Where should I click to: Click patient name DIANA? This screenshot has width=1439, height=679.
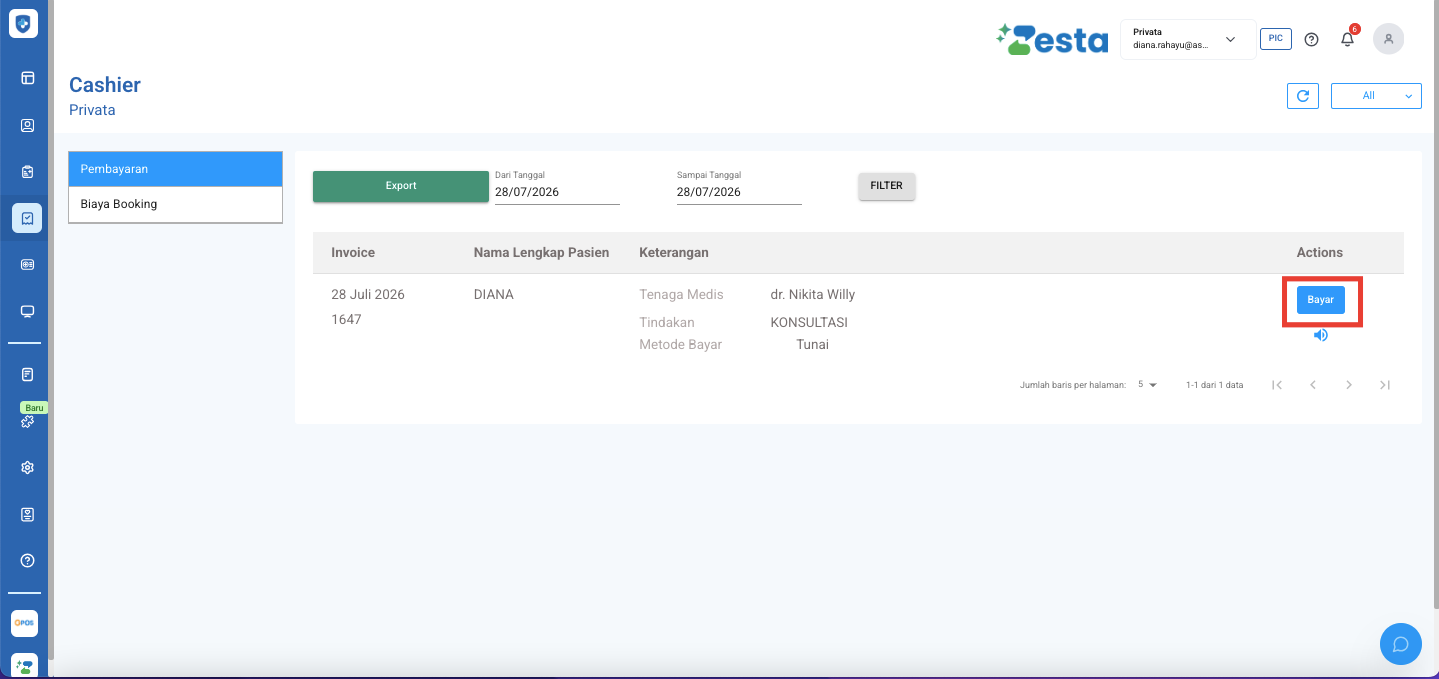(x=493, y=295)
